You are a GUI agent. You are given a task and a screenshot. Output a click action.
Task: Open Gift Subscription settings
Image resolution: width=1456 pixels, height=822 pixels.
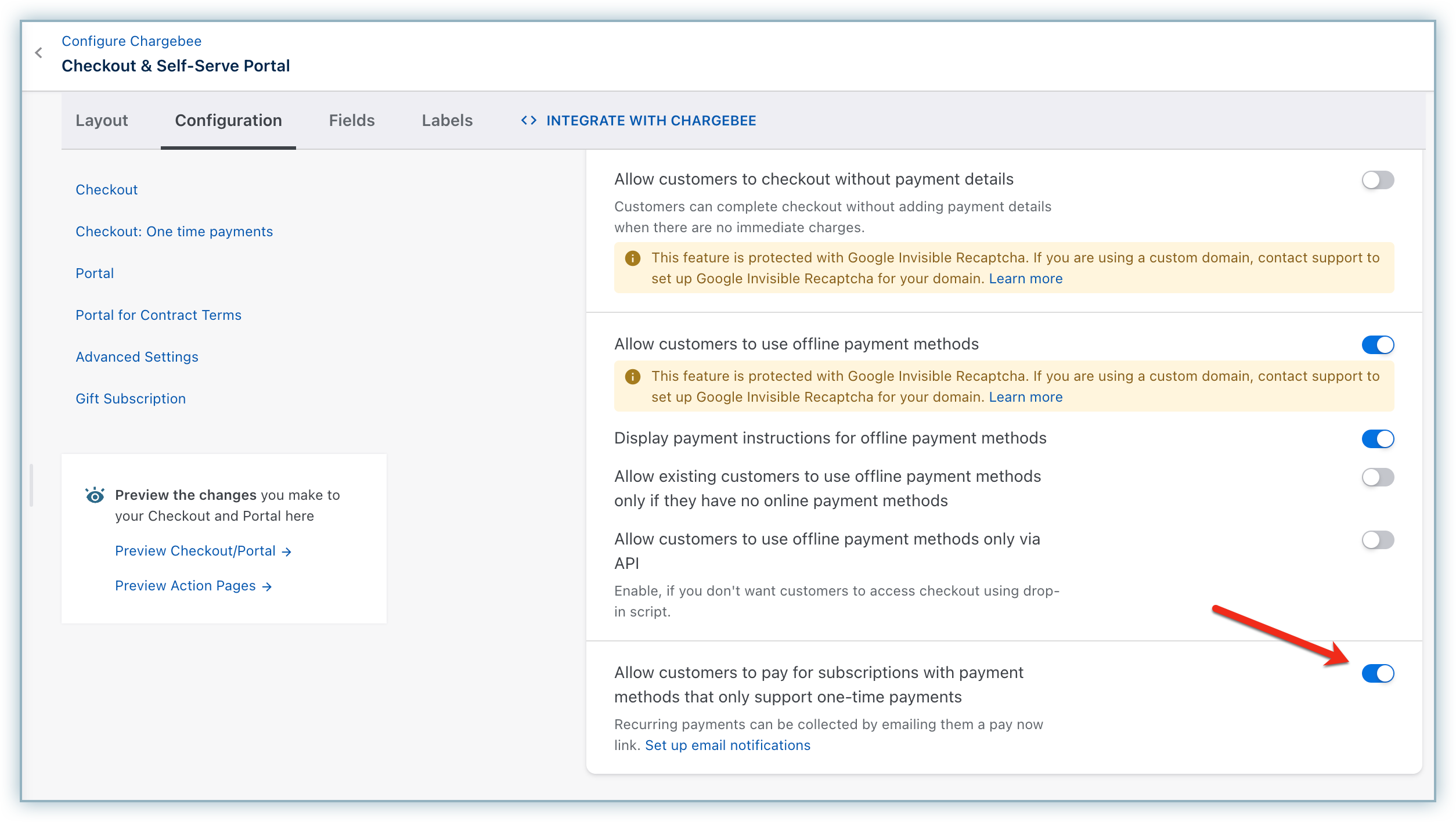[131, 399]
